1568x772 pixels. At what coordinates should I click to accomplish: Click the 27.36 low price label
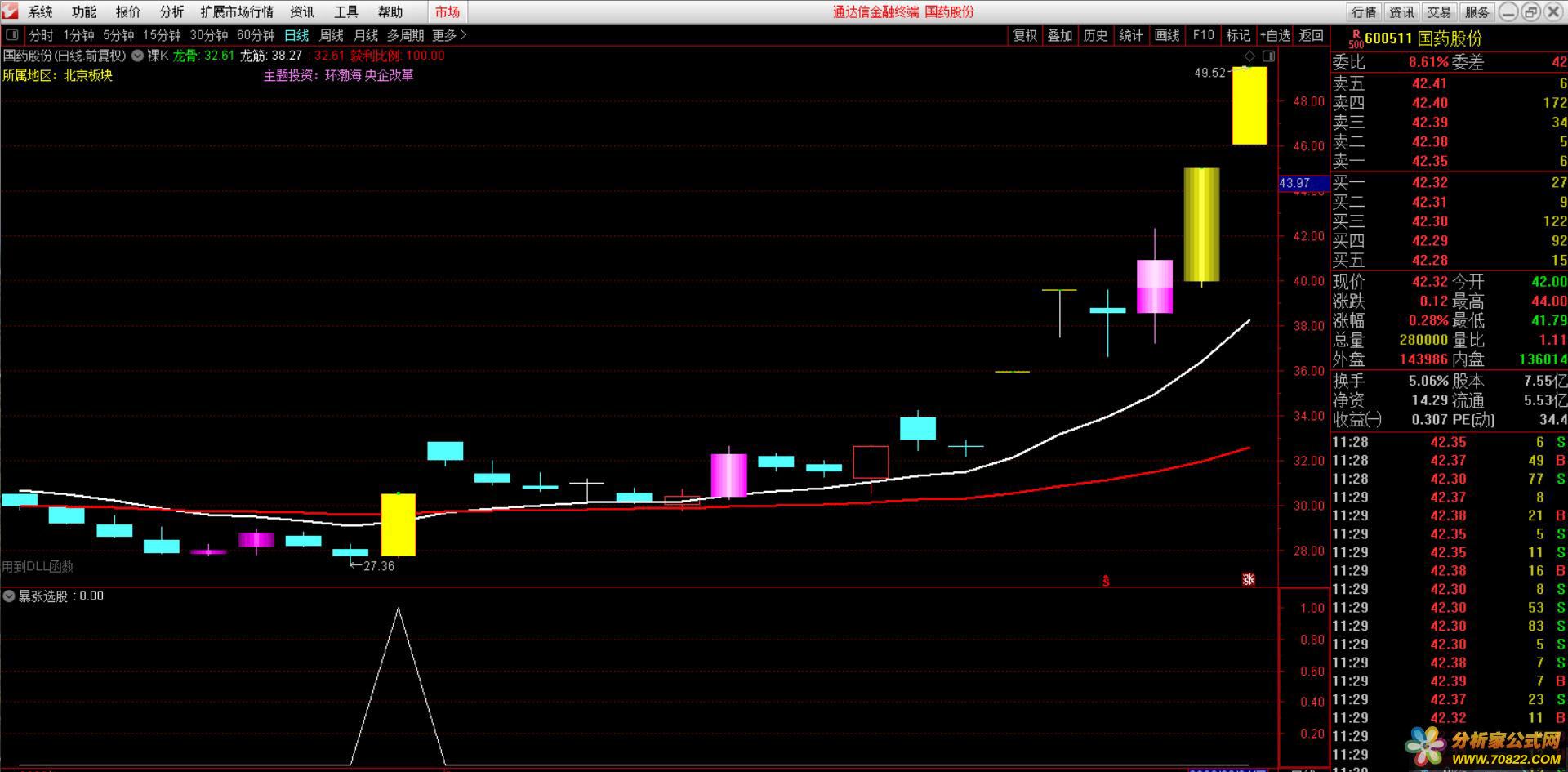click(x=378, y=566)
